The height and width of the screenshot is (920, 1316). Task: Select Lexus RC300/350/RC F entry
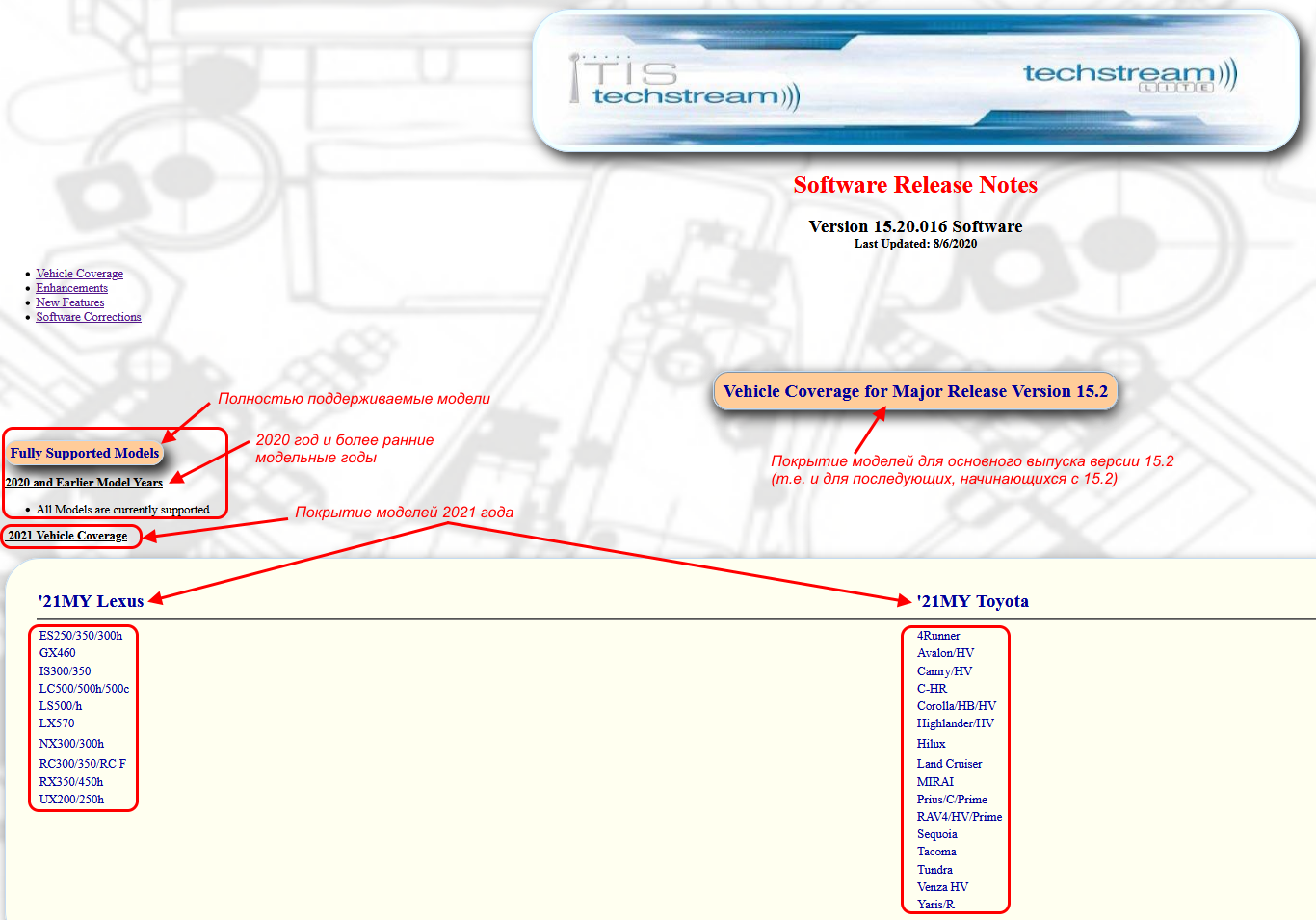(82, 764)
